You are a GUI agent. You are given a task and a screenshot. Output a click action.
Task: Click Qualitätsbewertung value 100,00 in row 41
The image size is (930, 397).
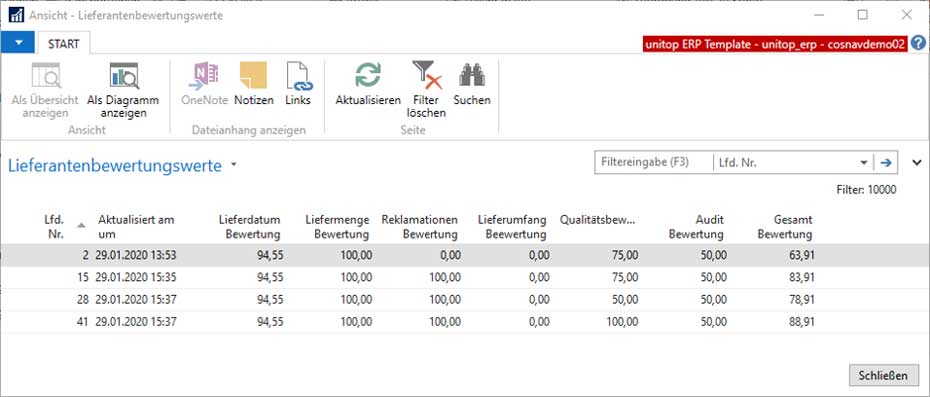tap(623, 322)
